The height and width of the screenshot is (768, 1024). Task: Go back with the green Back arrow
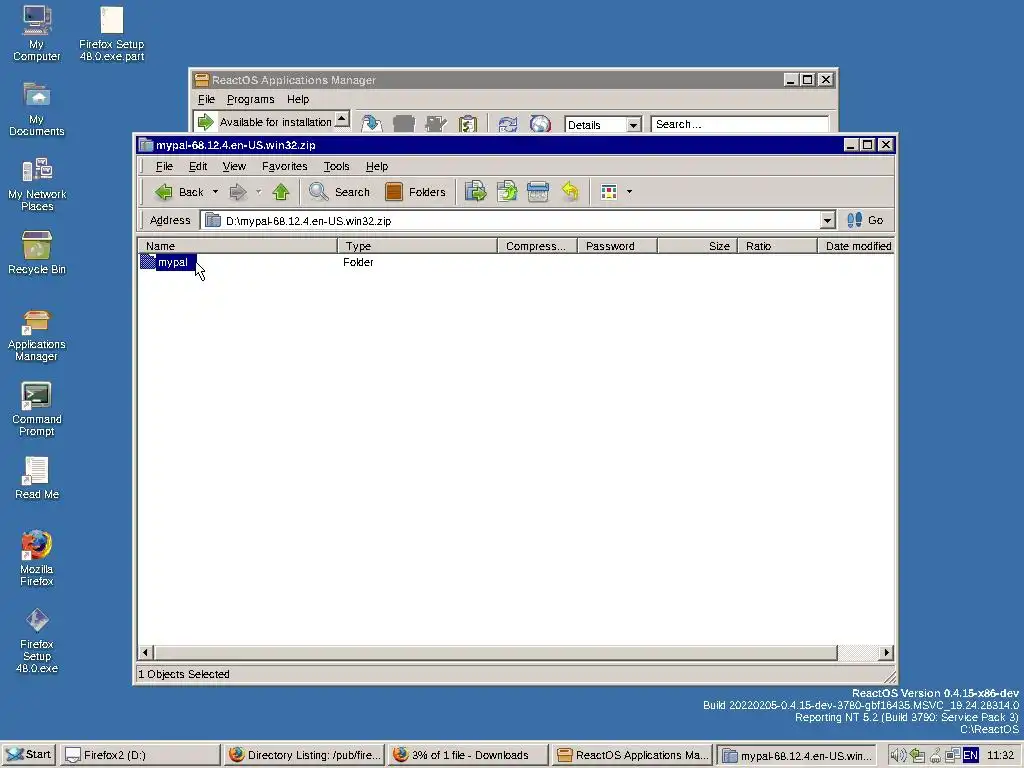point(178,192)
